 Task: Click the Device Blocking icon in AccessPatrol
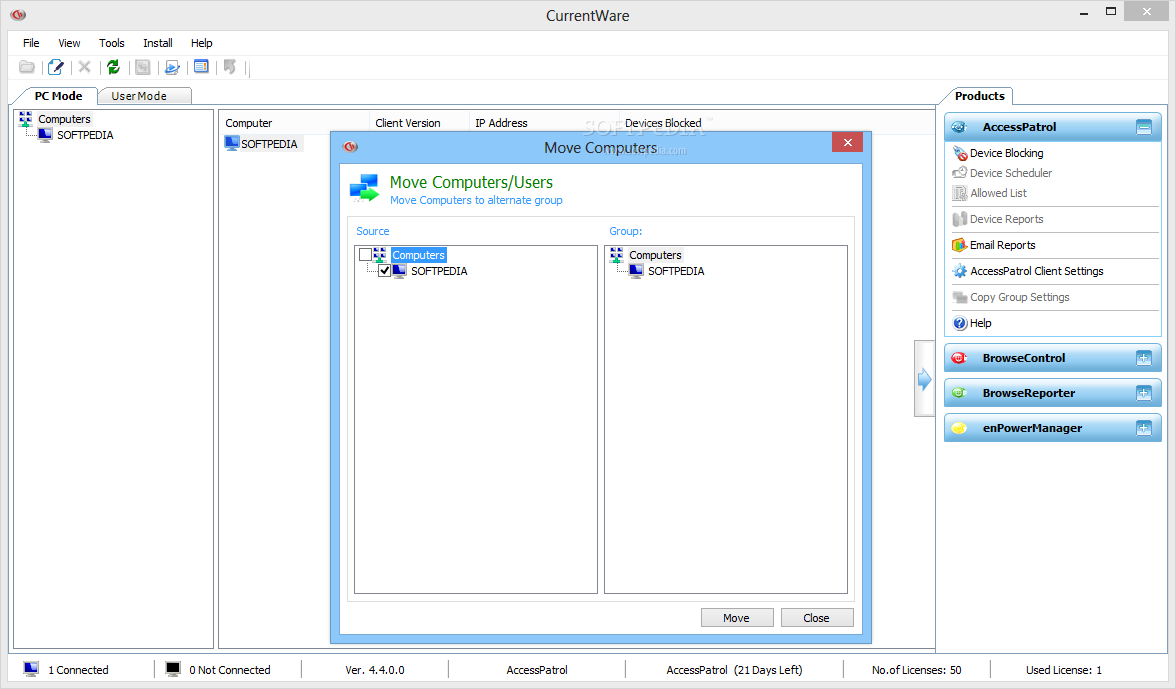(959, 153)
